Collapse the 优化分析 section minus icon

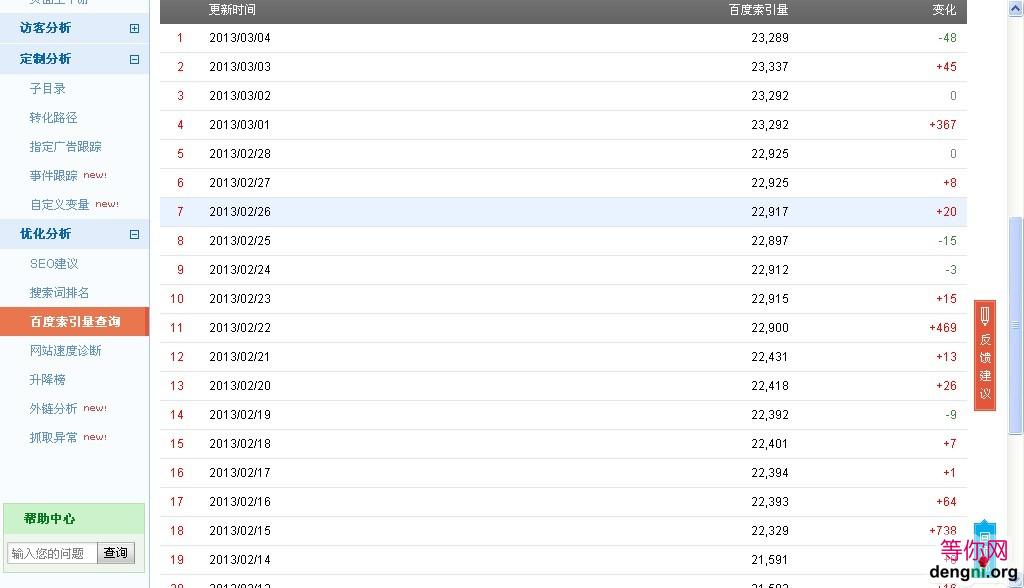pyautogui.click(x=134, y=235)
